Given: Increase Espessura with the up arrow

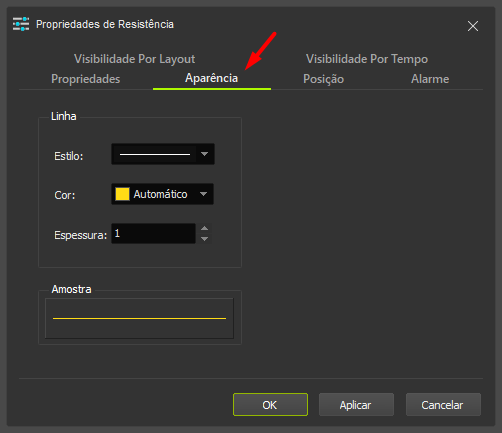Looking at the screenshot, I should 205,228.
